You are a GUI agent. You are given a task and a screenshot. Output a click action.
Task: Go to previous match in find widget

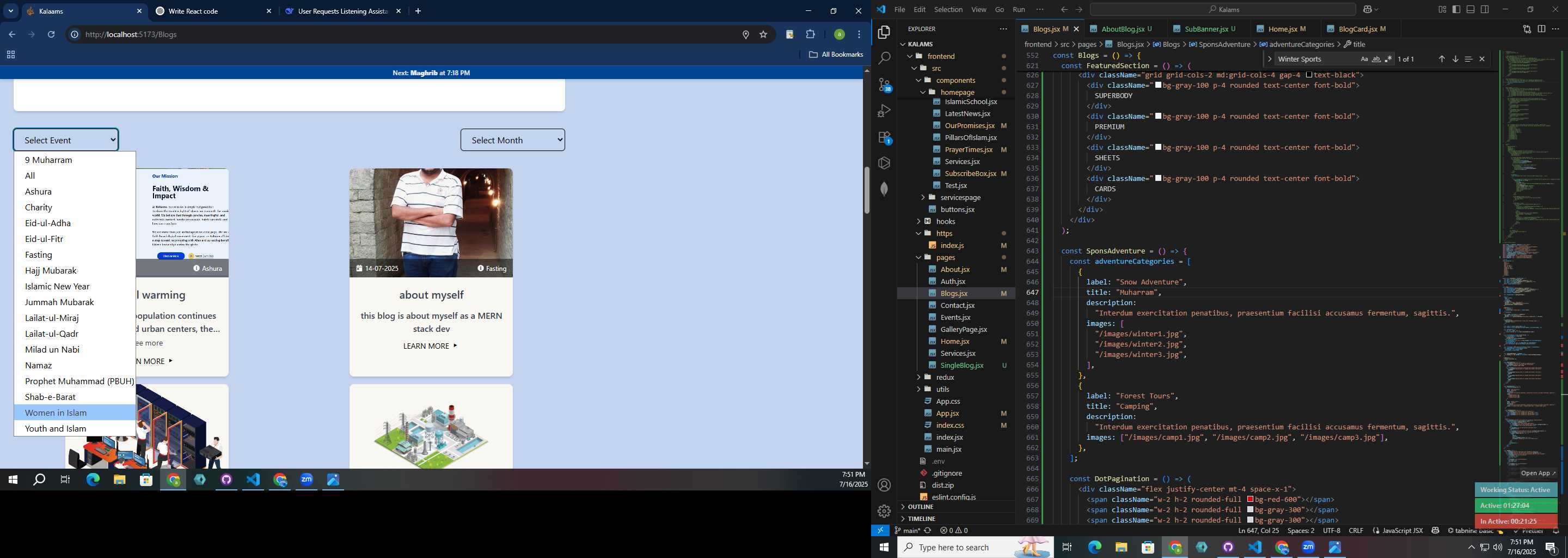(x=1441, y=59)
